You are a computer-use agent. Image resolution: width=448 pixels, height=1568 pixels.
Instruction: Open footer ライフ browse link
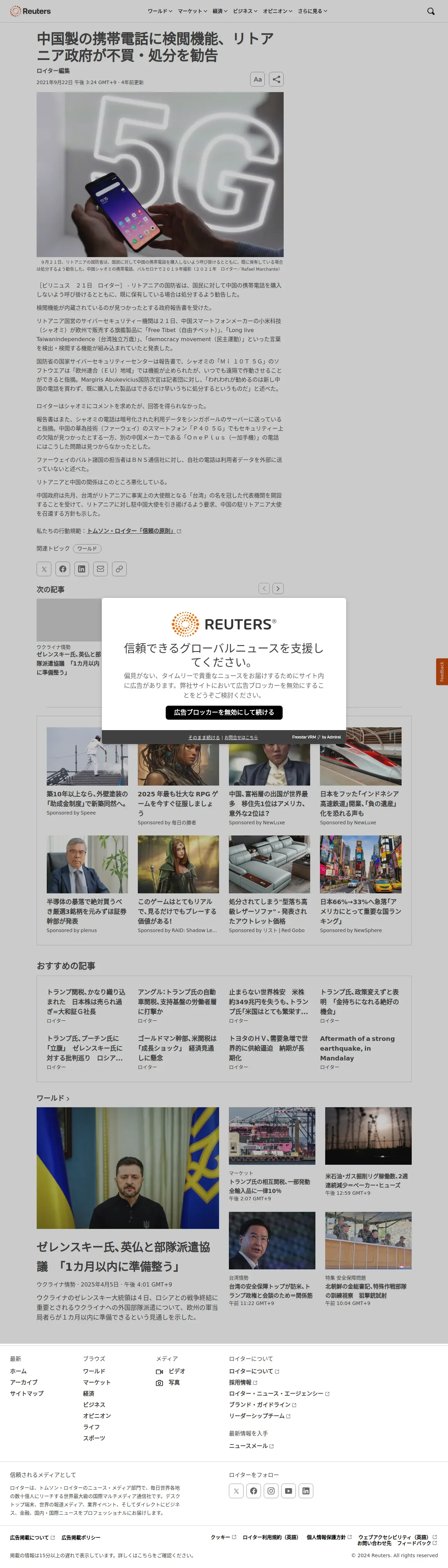(x=91, y=1427)
